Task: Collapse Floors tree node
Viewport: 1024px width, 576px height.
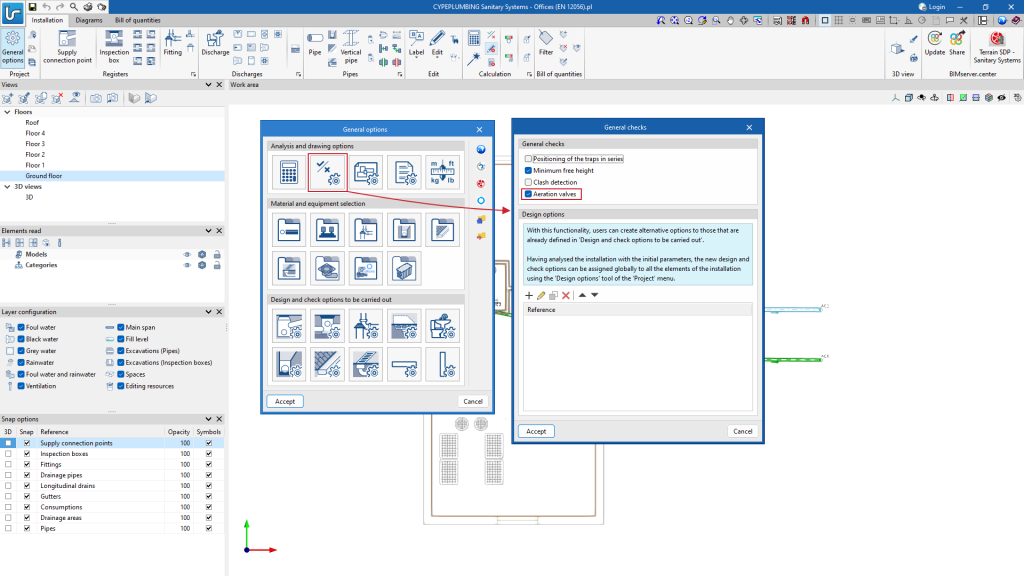Action: pyautogui.click(x=7, y=112)
